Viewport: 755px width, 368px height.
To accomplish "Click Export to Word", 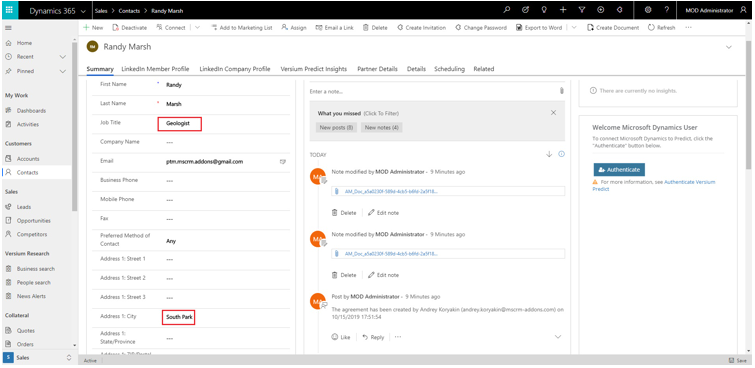I will (539, 28).
